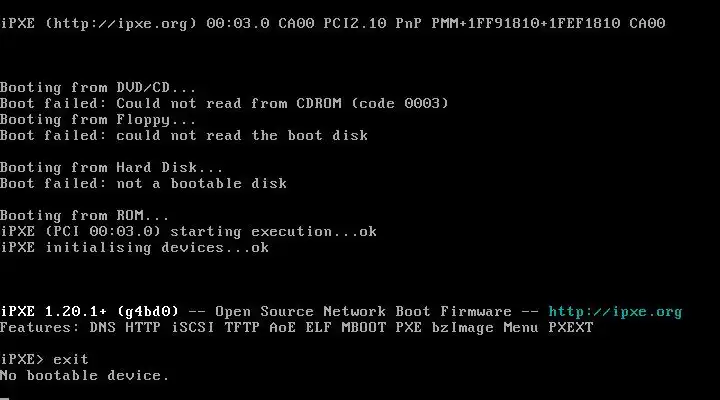Click 'Open Source Network Boot Firmware' text
Viewport: 720px width, 400px height.
click(363, 311)
